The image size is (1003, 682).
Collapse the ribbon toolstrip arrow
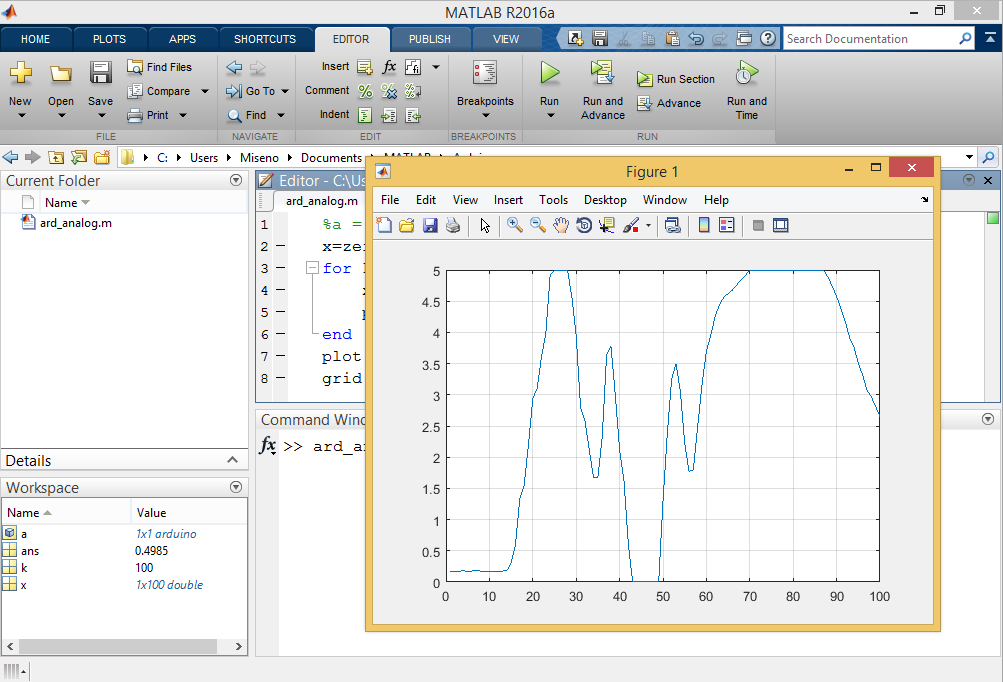click(x=990, y=38)
